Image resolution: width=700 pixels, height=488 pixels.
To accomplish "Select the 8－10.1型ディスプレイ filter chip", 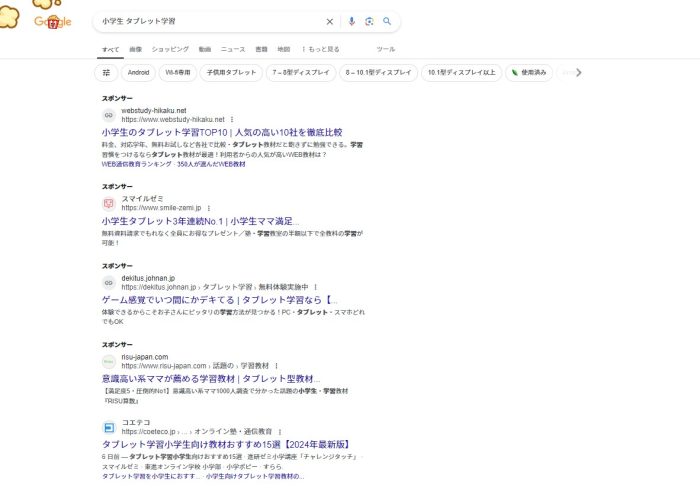I will click(379, 72).
